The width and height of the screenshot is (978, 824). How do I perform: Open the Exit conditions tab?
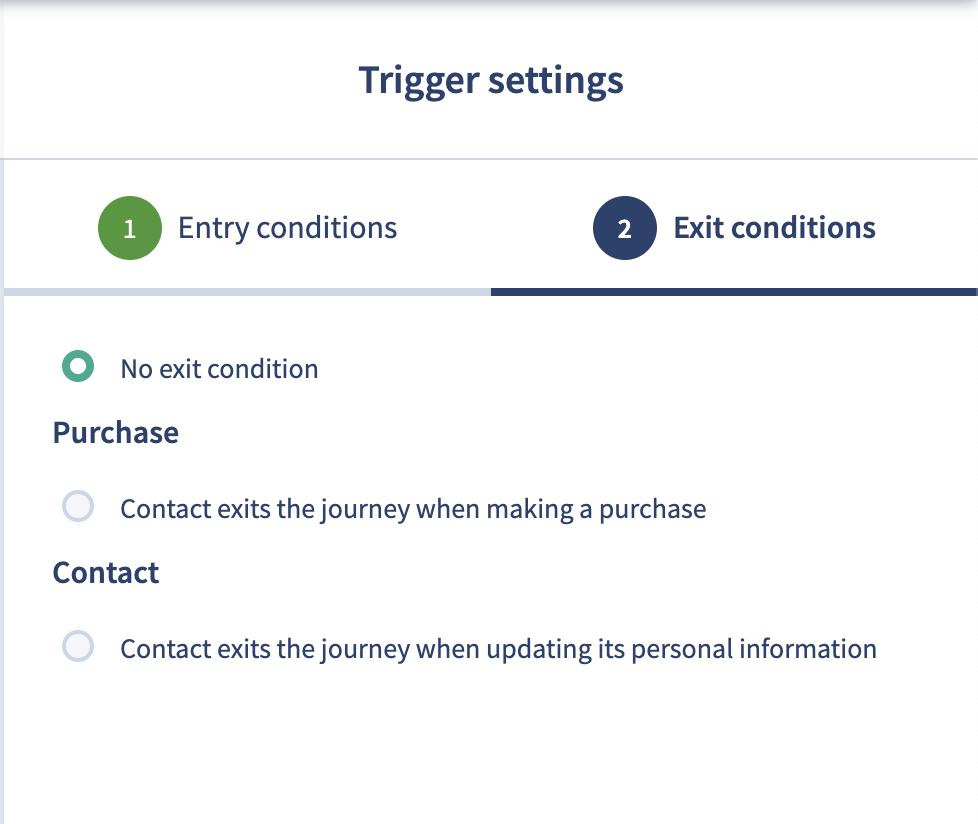734,228
